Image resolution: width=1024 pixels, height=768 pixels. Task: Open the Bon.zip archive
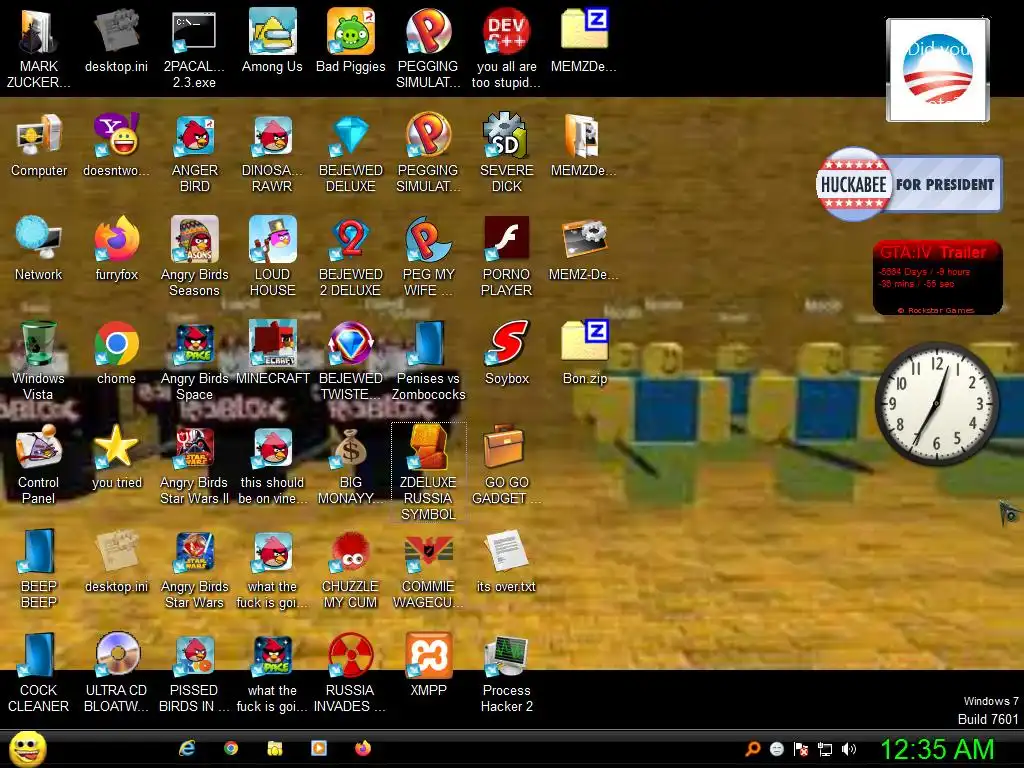(x=584, y=353)
